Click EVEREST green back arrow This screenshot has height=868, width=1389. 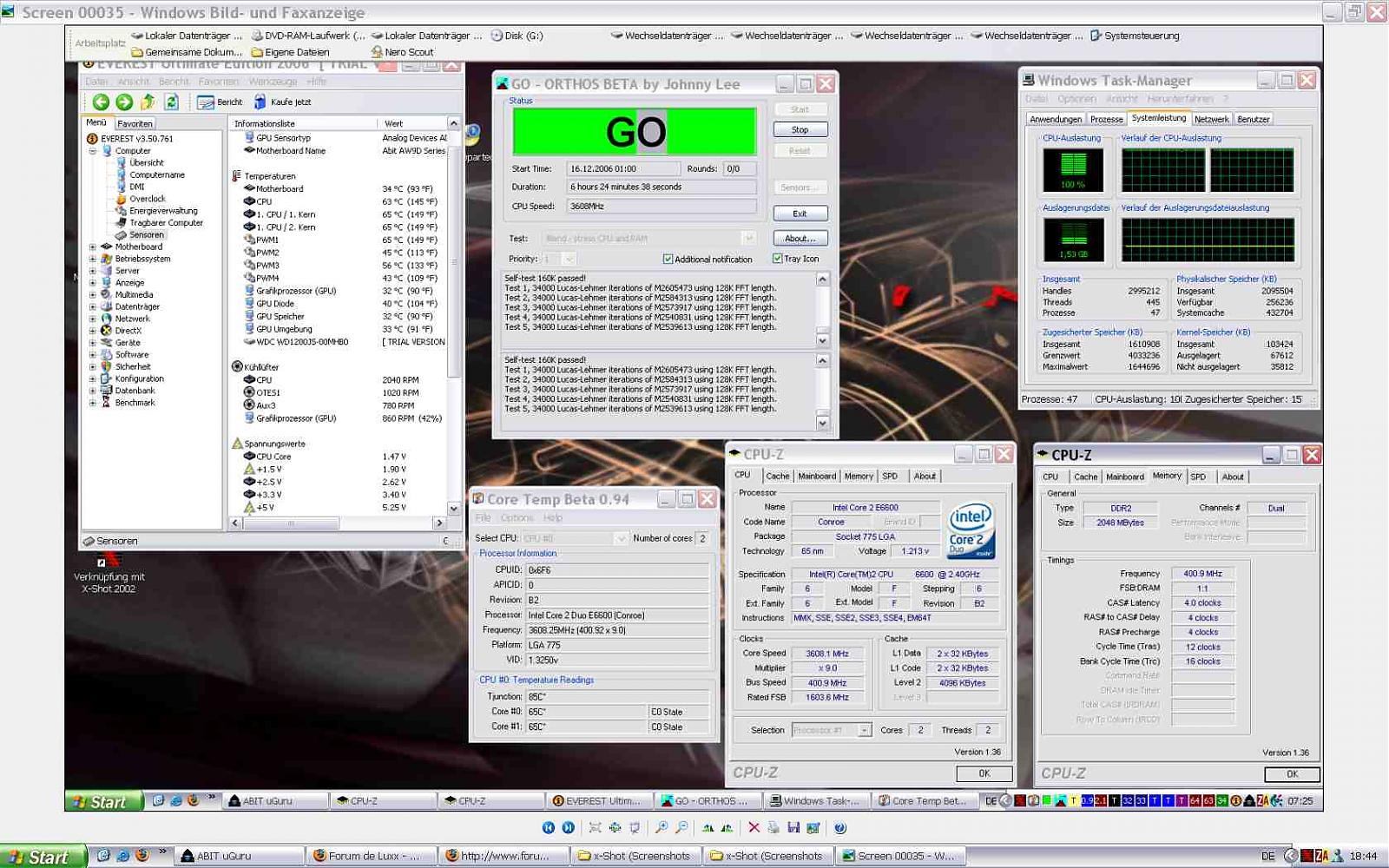pos(101,102)
